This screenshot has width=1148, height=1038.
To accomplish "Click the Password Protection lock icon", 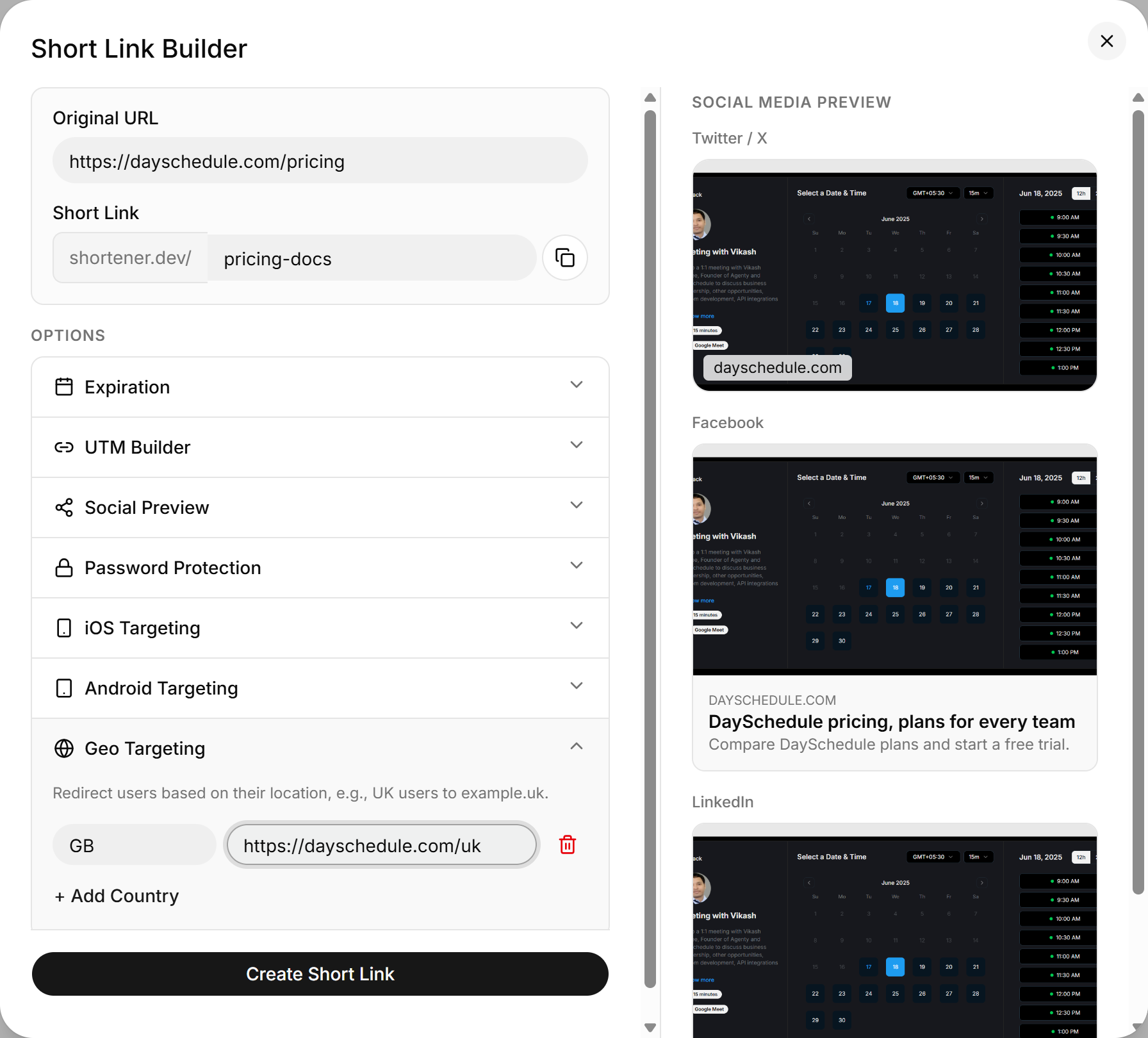I will coord(64,568).
